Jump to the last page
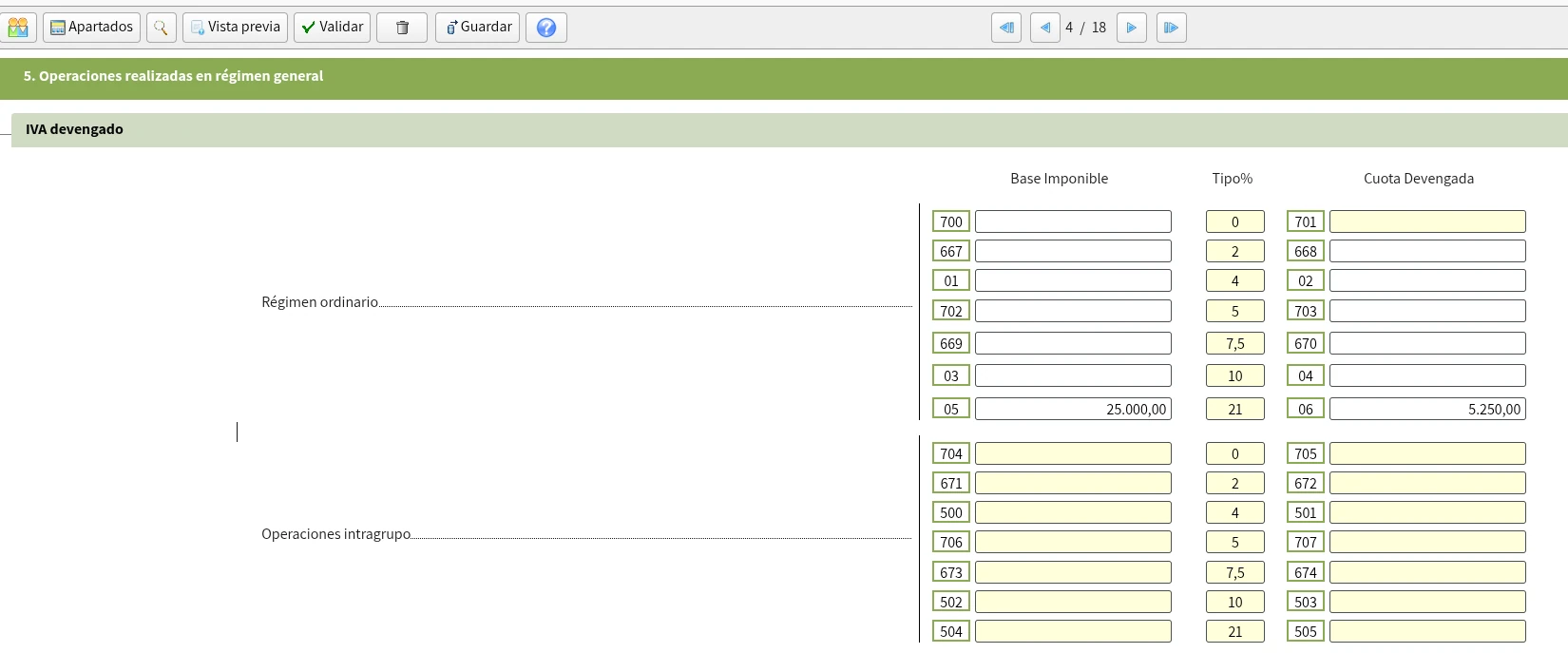1568x653 pixels. [1172, 28]
